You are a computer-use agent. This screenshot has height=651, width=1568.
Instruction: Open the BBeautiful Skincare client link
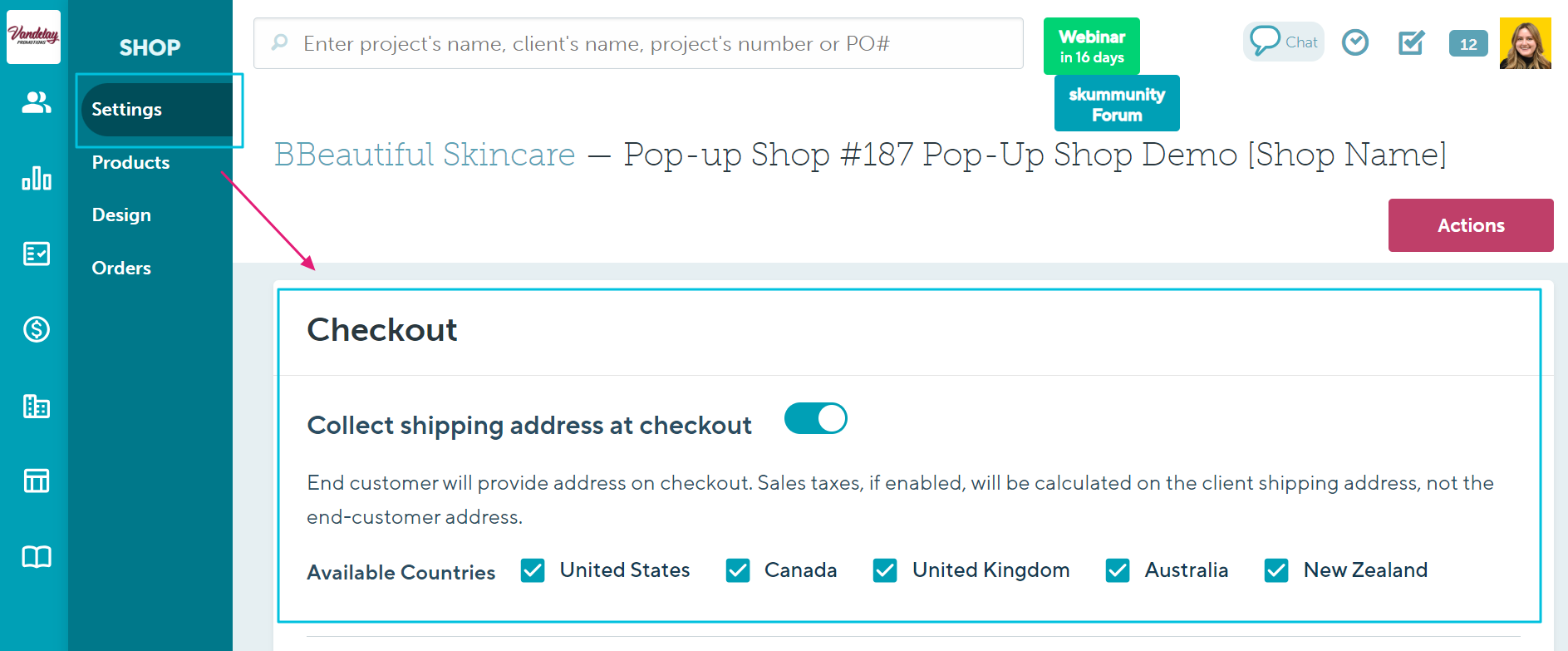(425, 155)
